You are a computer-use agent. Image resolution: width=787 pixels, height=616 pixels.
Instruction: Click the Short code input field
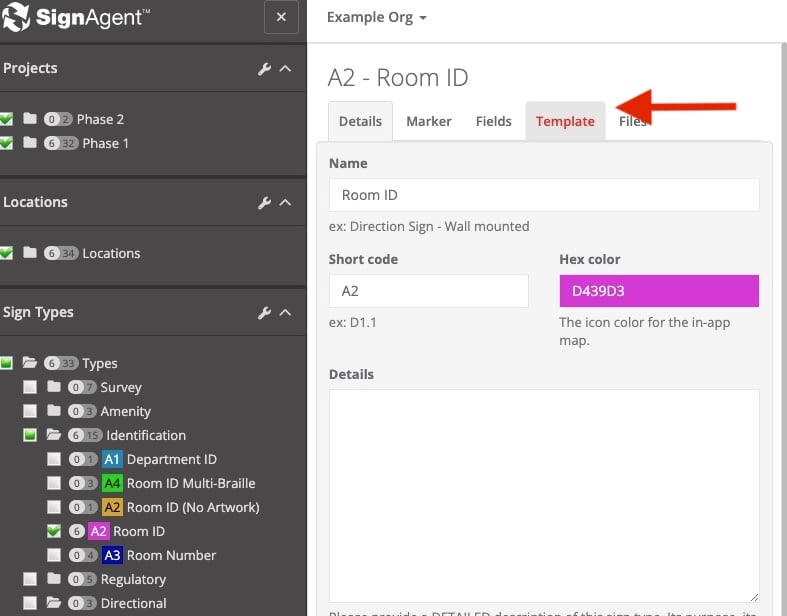pos(428,291)
